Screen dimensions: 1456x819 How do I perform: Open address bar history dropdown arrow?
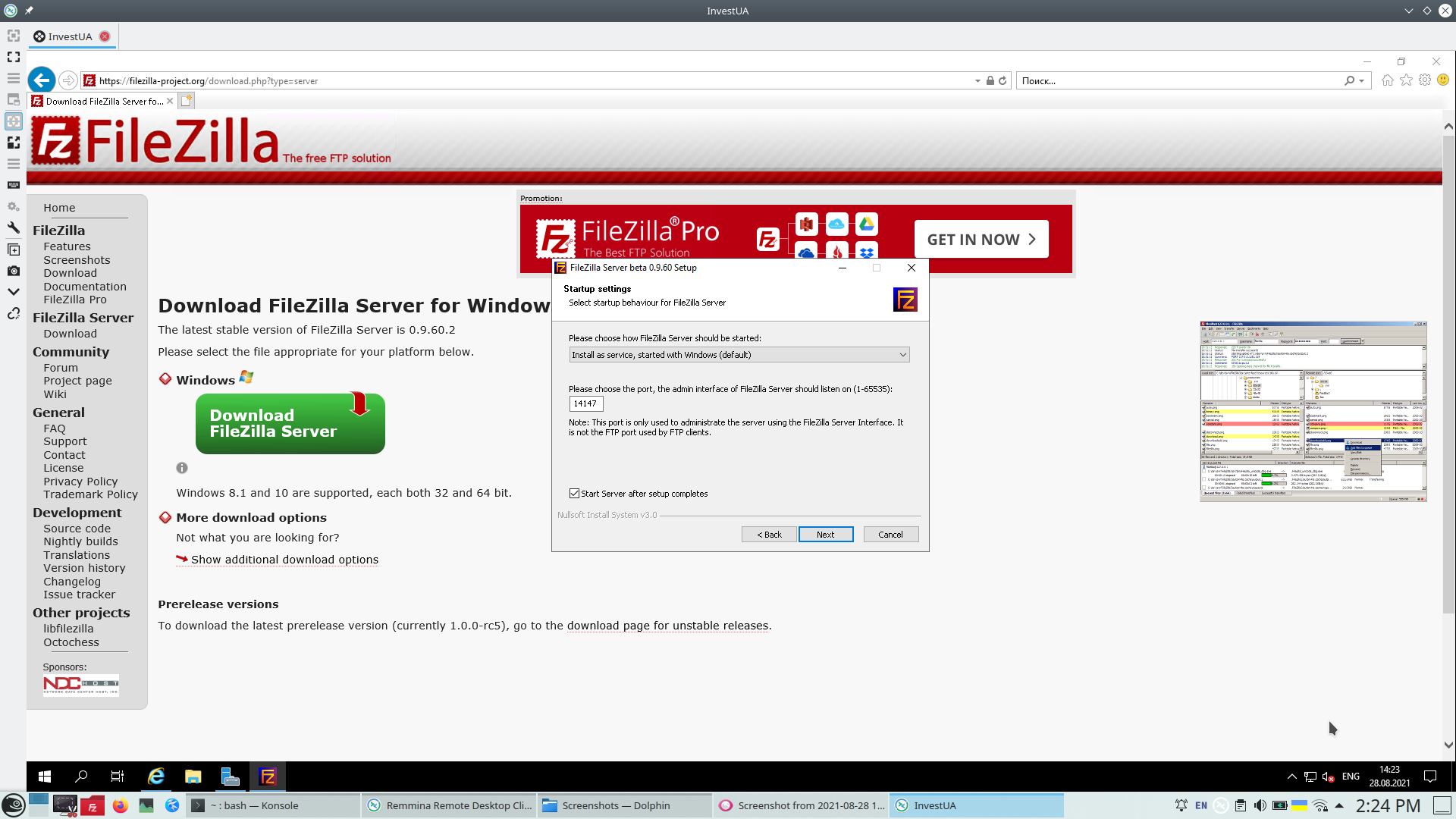[977, 81]
